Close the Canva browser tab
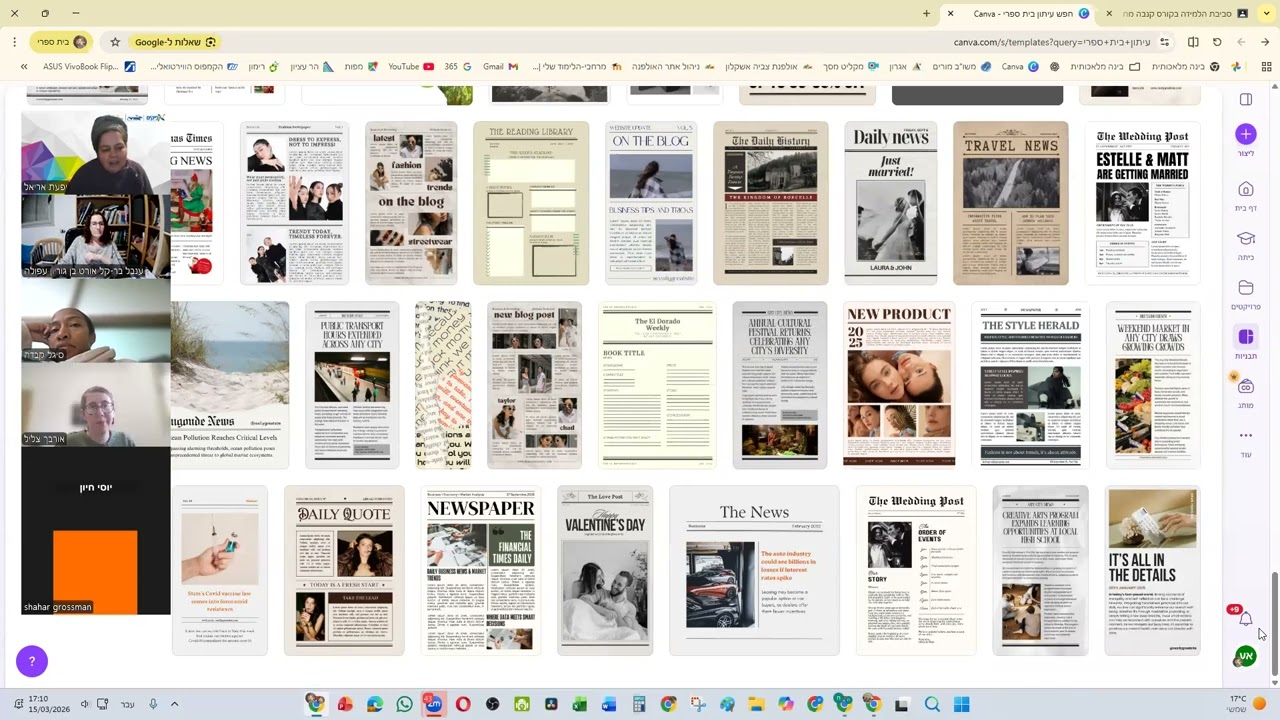The width and height of the screenshot is (1280, 720). (x=950, y=14)
